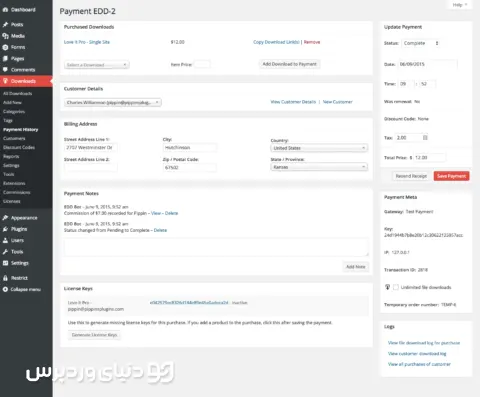This screenshot has height=397, width=480.
Task: Click the New Customer link
Action: (337, 102)
